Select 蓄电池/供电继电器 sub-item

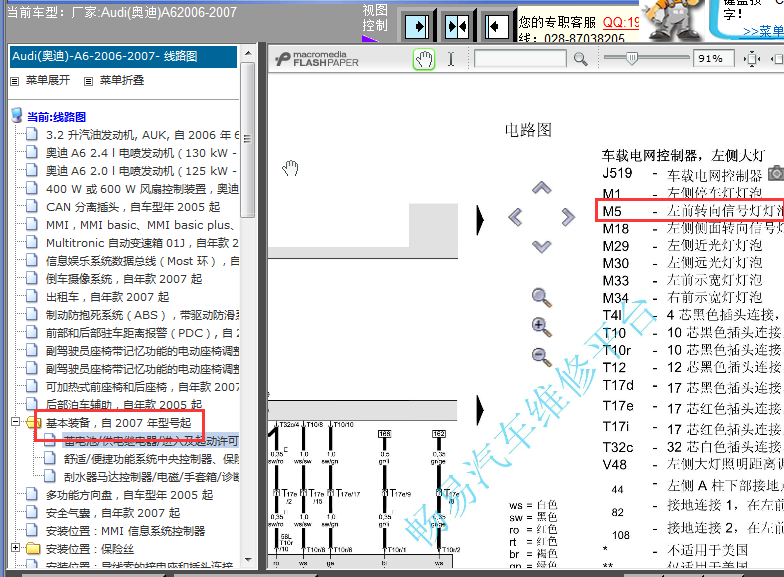(x=151, y=441)
